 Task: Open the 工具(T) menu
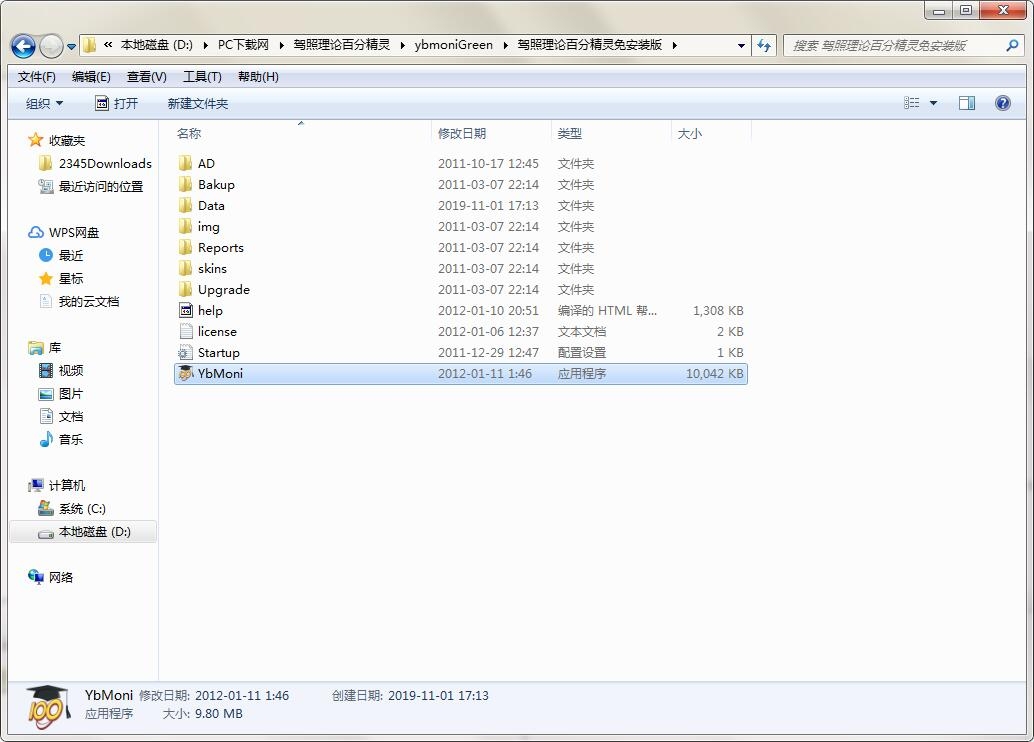[202, 77]
